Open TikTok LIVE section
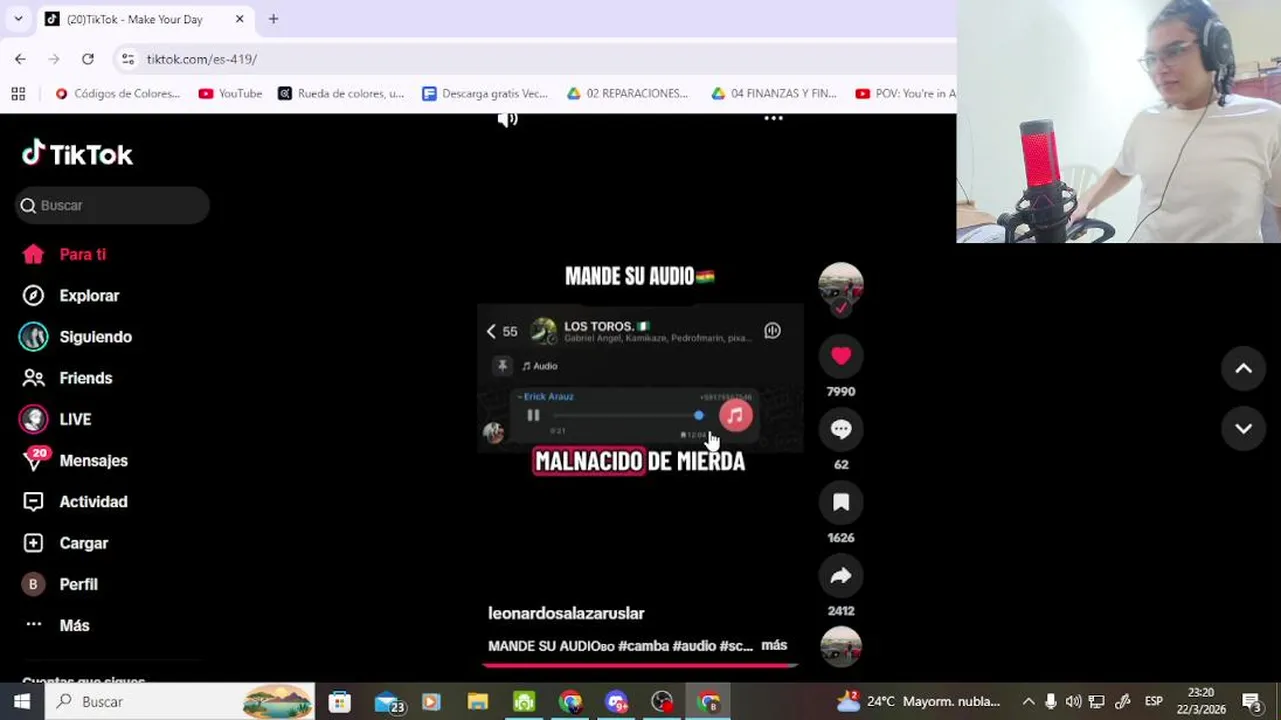Screen dimensions: 1281x720 [56, 419]
